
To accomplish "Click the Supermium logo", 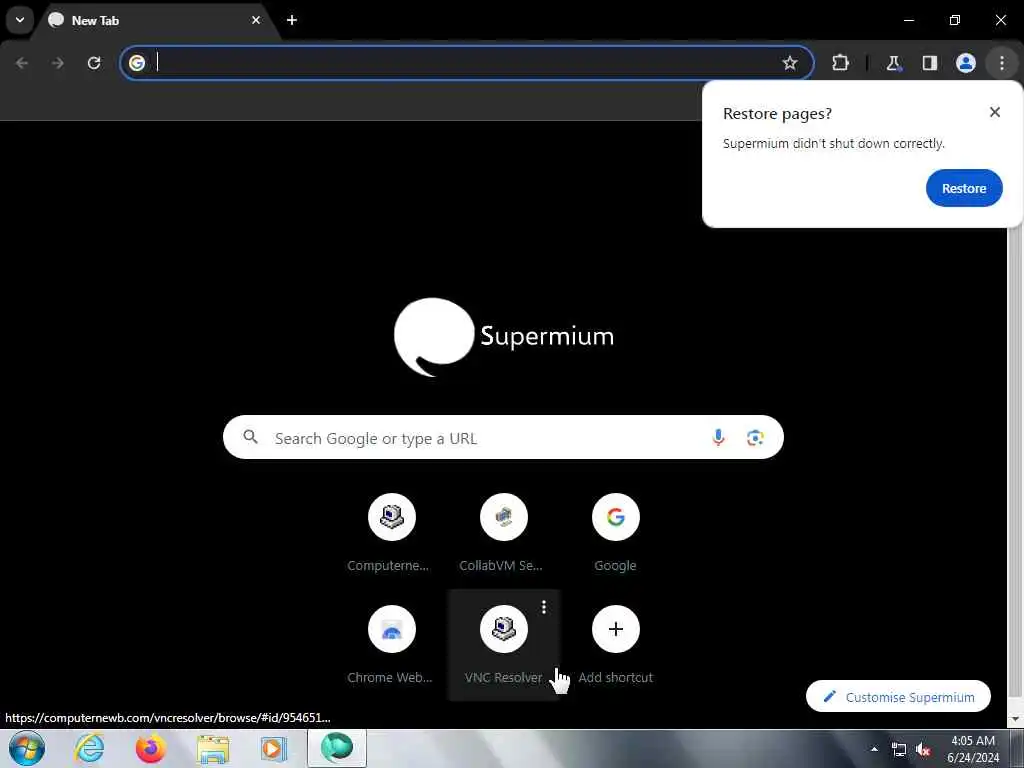I will coord(504,337).
